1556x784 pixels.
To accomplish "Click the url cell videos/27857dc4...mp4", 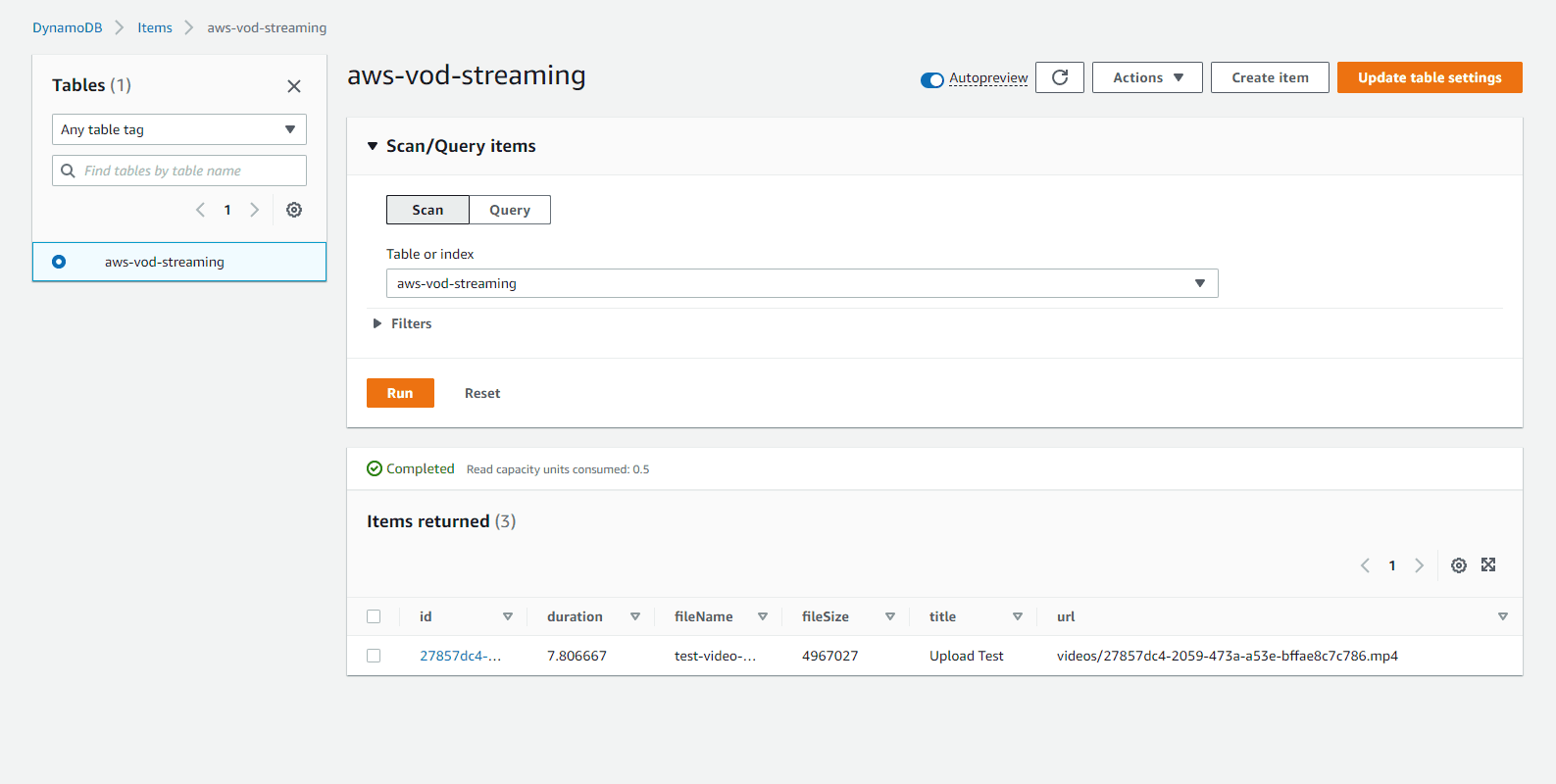I will click(1228, 656).
